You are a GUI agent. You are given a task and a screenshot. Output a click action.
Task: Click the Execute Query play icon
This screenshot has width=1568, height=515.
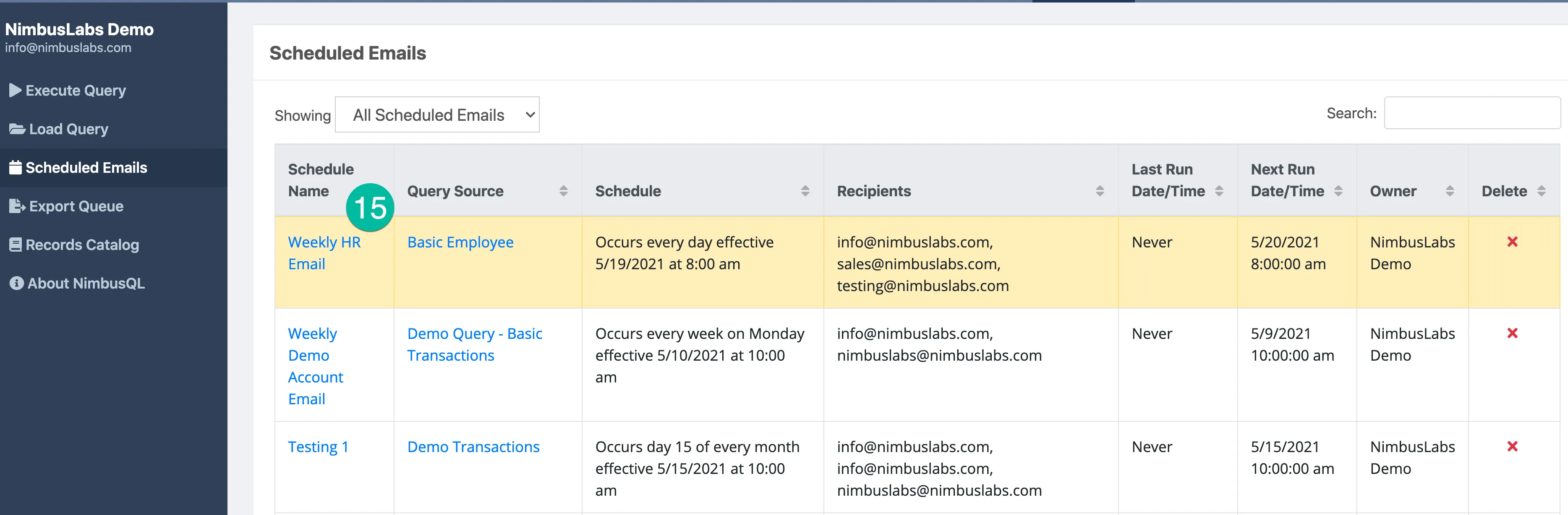[15, 91]
